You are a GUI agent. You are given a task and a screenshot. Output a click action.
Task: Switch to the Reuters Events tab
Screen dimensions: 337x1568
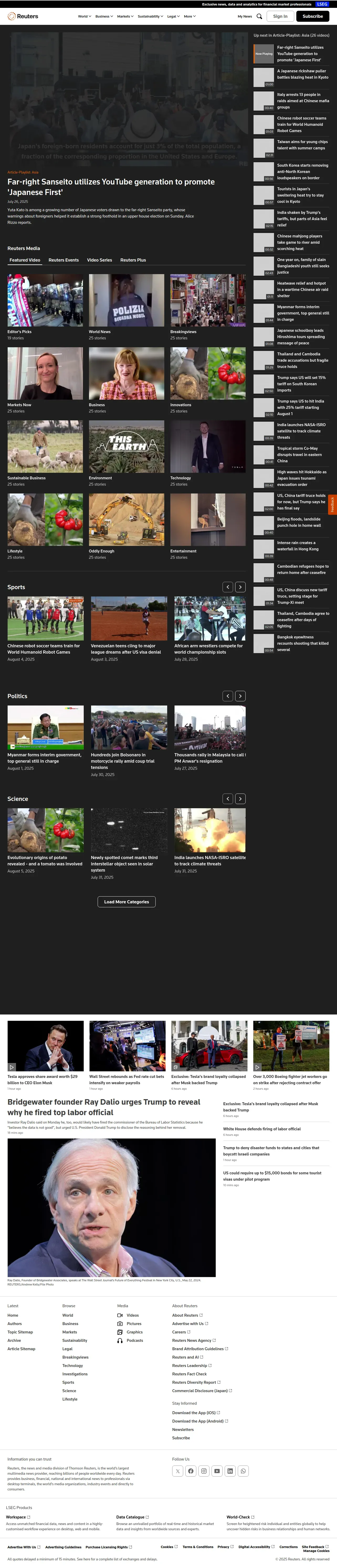click(x=63, y=260)
